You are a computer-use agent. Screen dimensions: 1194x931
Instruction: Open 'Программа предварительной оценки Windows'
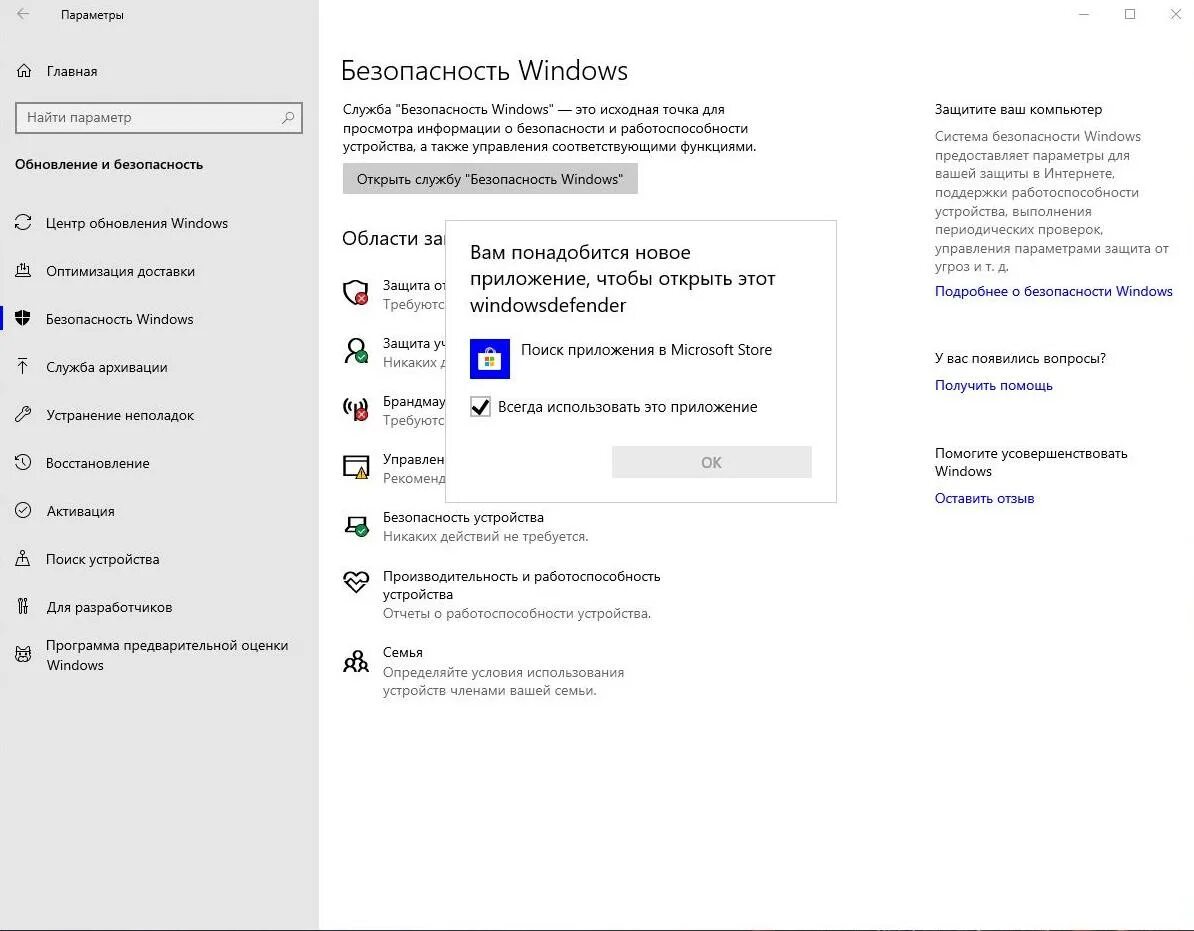[167, 655]
